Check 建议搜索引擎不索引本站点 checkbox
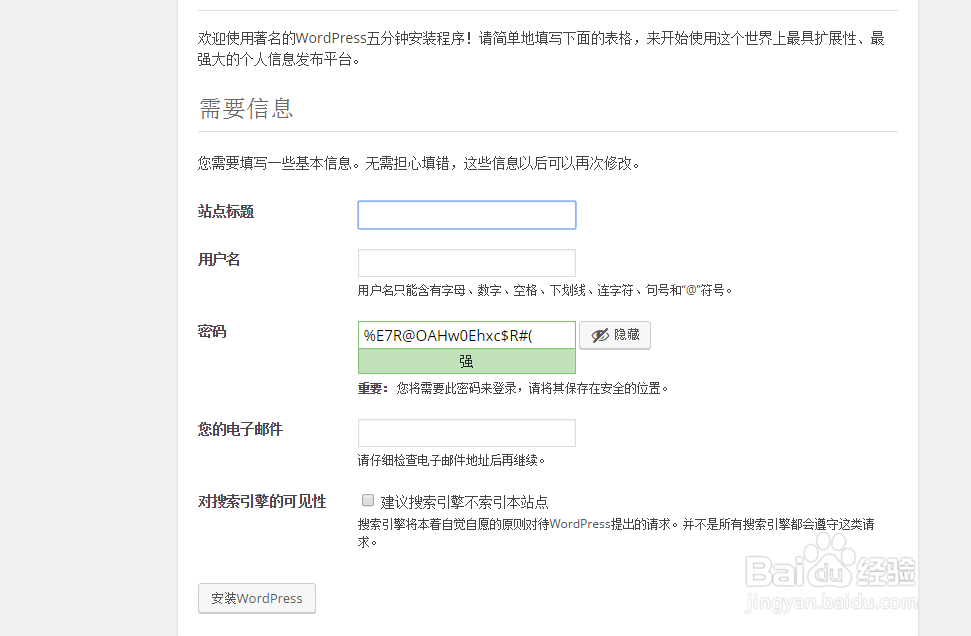Image resolution: width=971 pixels, height=636 pixels. click(368, 500)
